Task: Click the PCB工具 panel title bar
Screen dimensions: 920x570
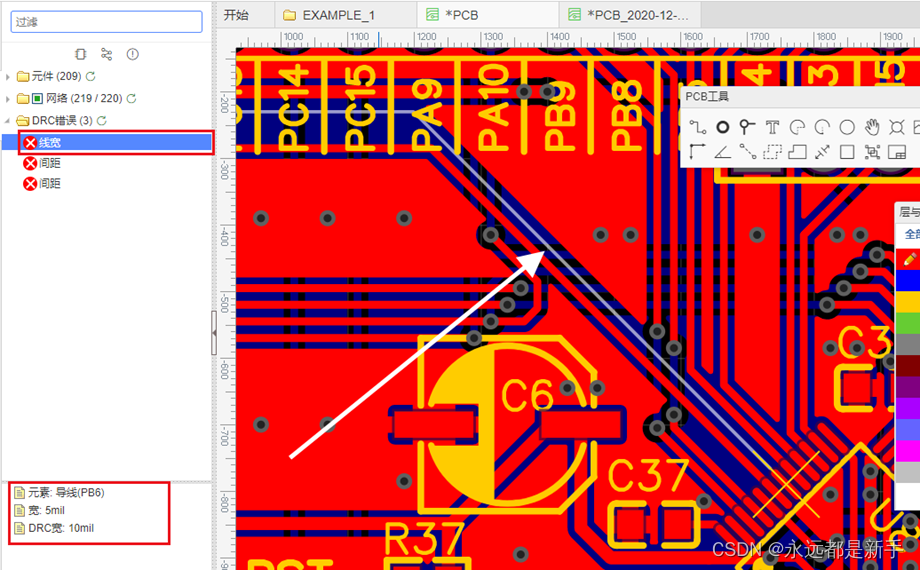Action: [x=800, y=97]
